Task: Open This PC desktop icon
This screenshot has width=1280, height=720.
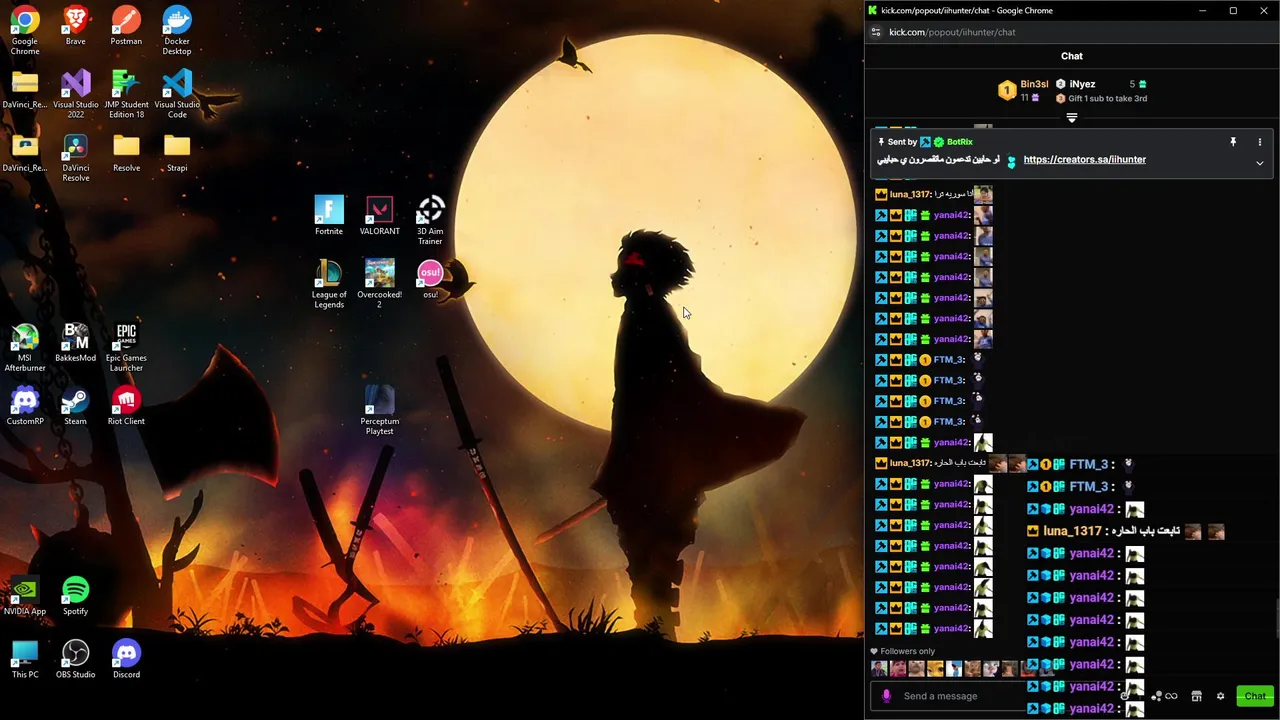Action: click(25, 659)
